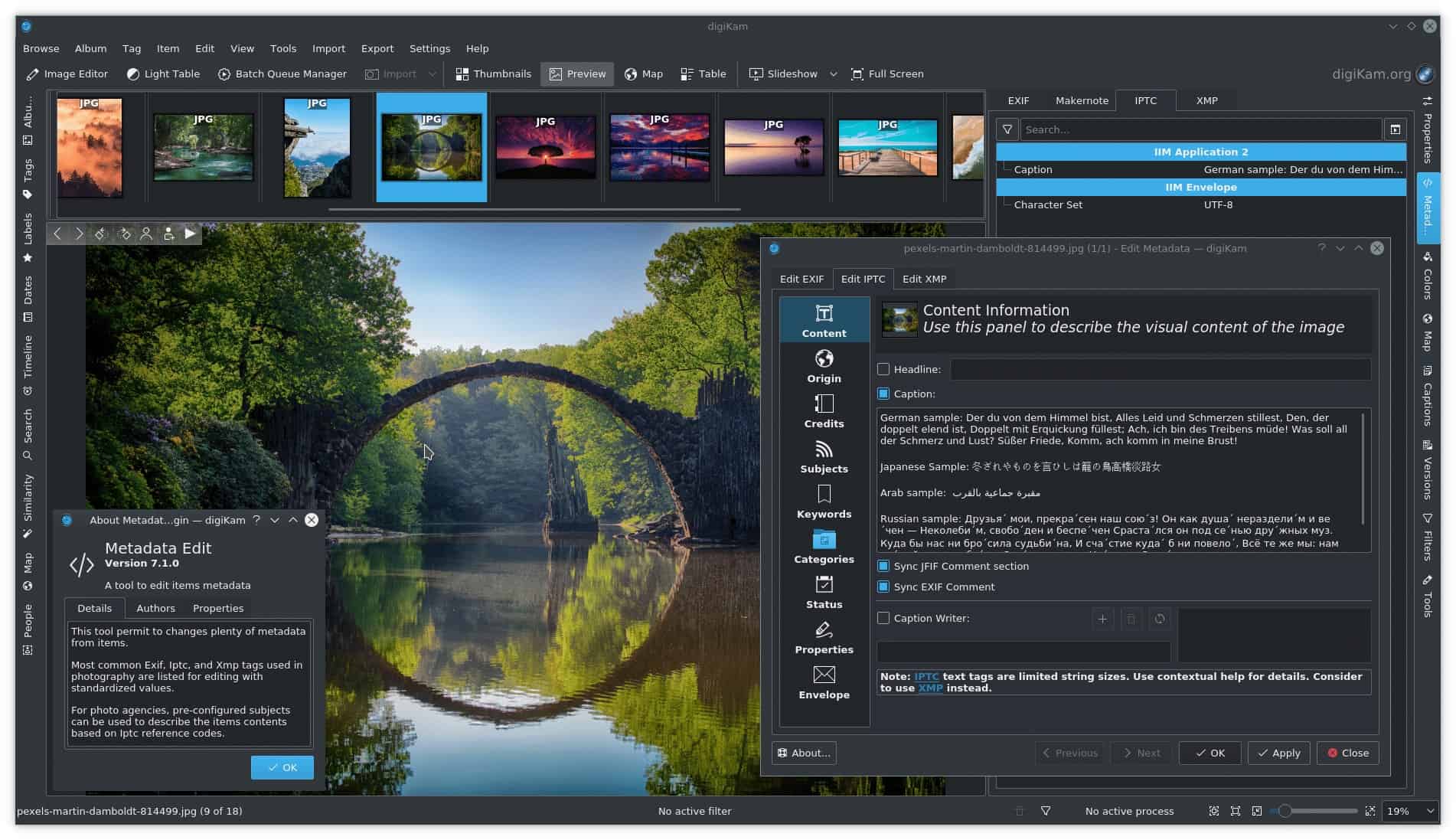The image size is (1456, 840).
Task: Open the Settings menu
Action: (x=429, y=48)
